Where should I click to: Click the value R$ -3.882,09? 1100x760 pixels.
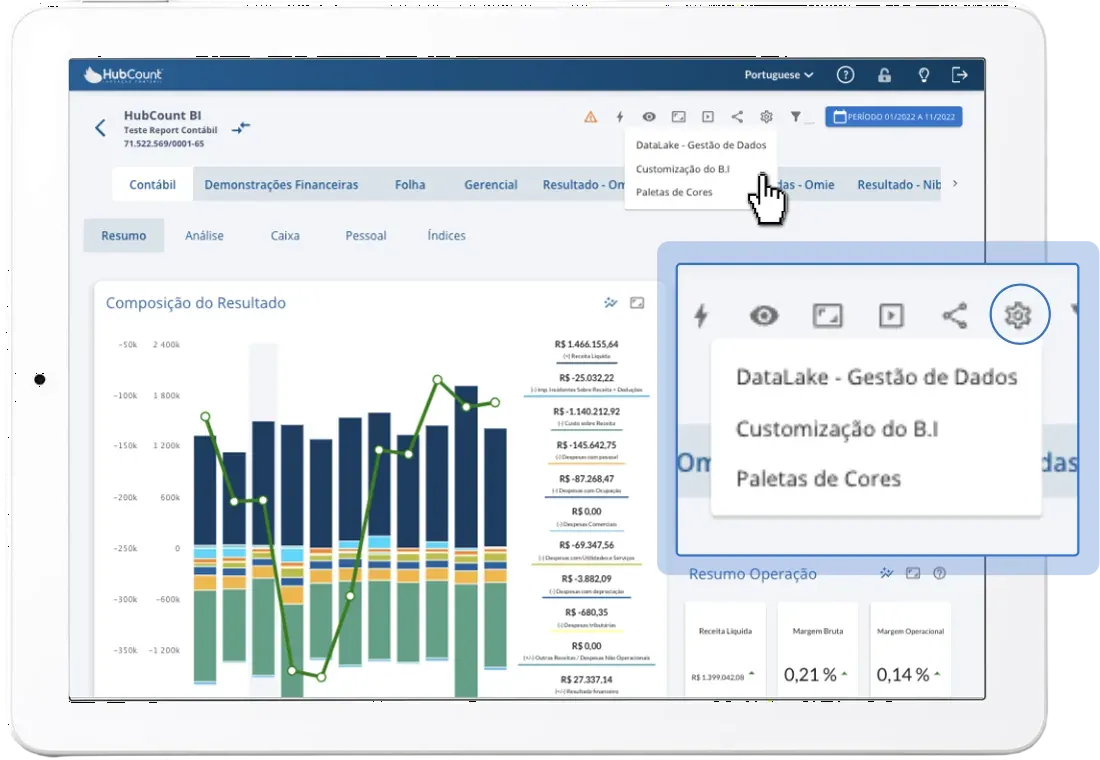pyautogui.click(x=586, y=579)
